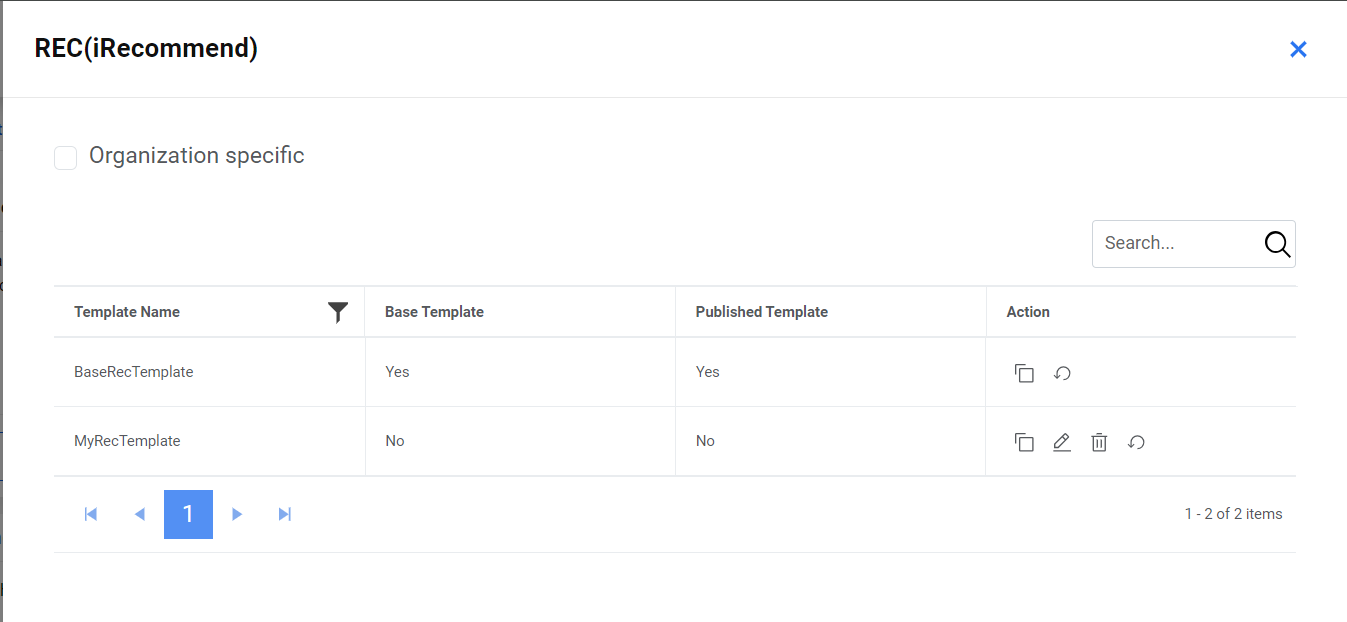Sort by Published Template column header
1347x622 pixels.
point(762,312)
